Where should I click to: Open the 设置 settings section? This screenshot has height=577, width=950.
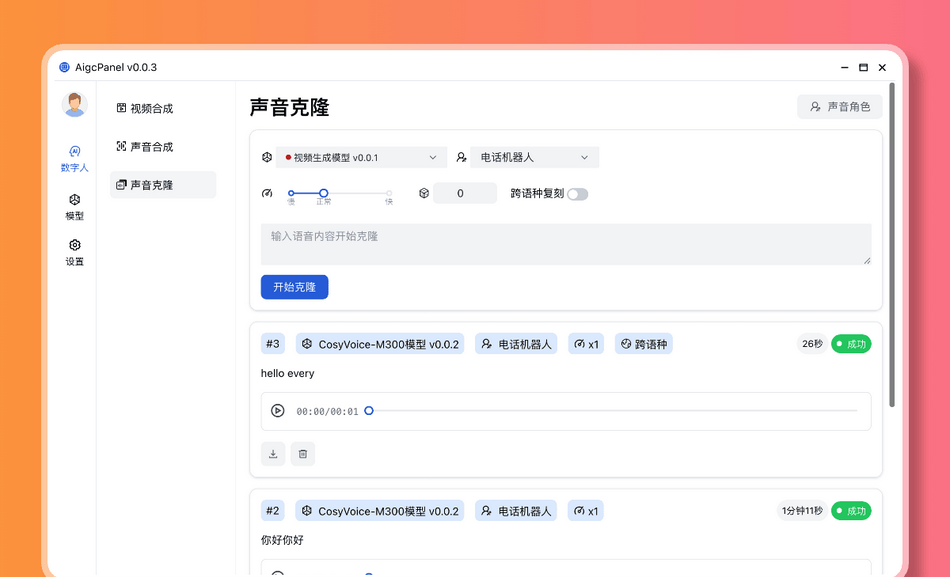pos(74,252)
